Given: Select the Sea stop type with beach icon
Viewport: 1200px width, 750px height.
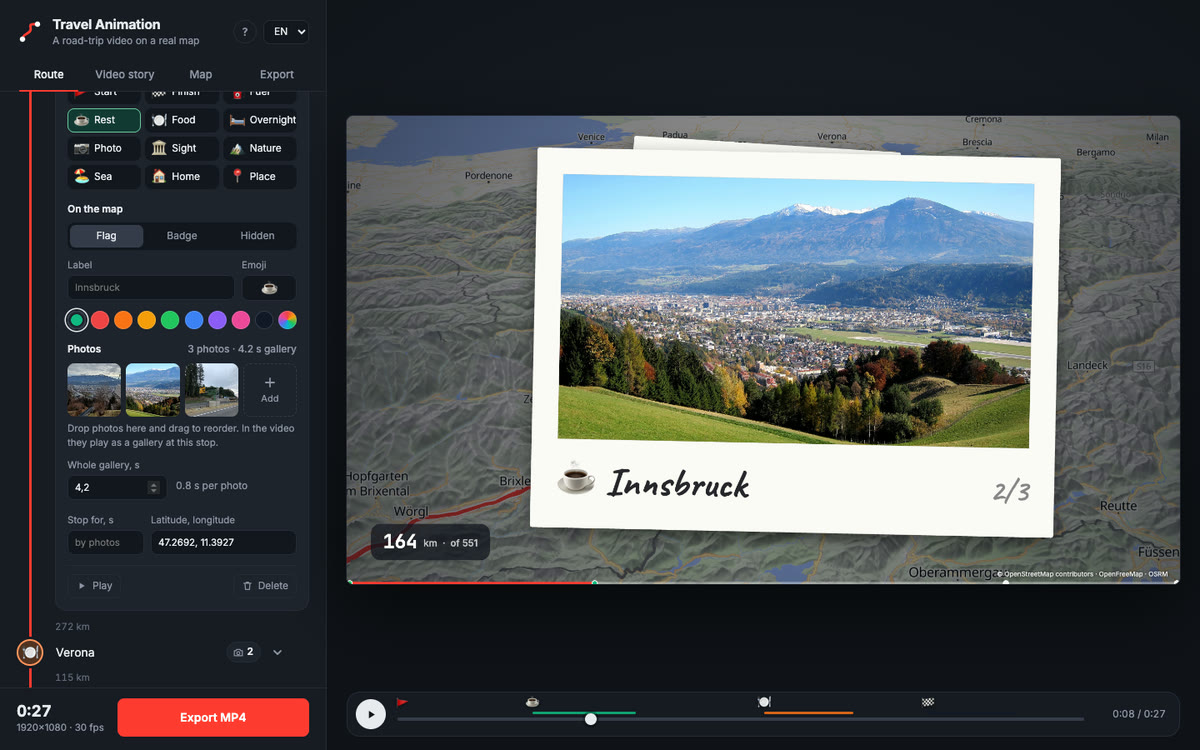Looking at the screenshot, I should point(104,176).
